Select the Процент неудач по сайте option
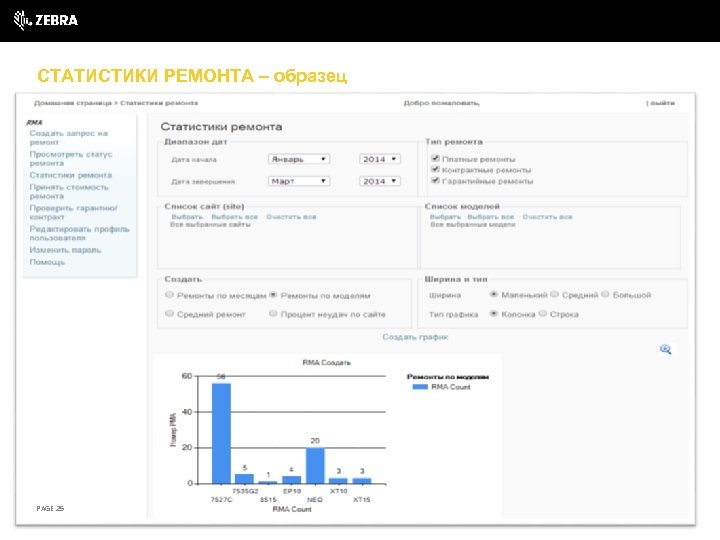Screen dimensions: 720x540 273,314
